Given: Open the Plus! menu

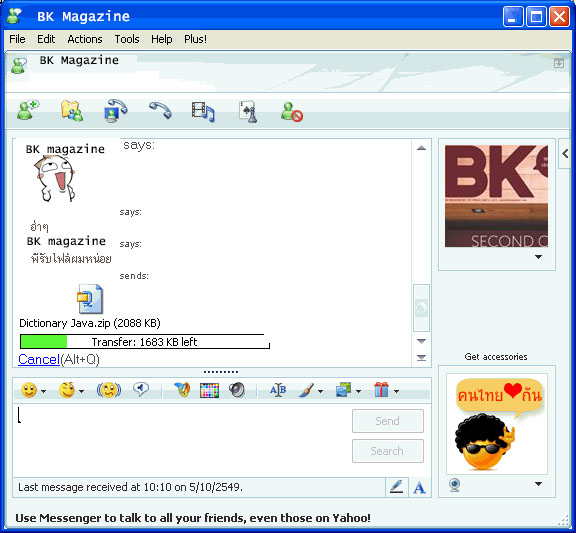Looking at the screenshot, I should [x=195, y=39].
